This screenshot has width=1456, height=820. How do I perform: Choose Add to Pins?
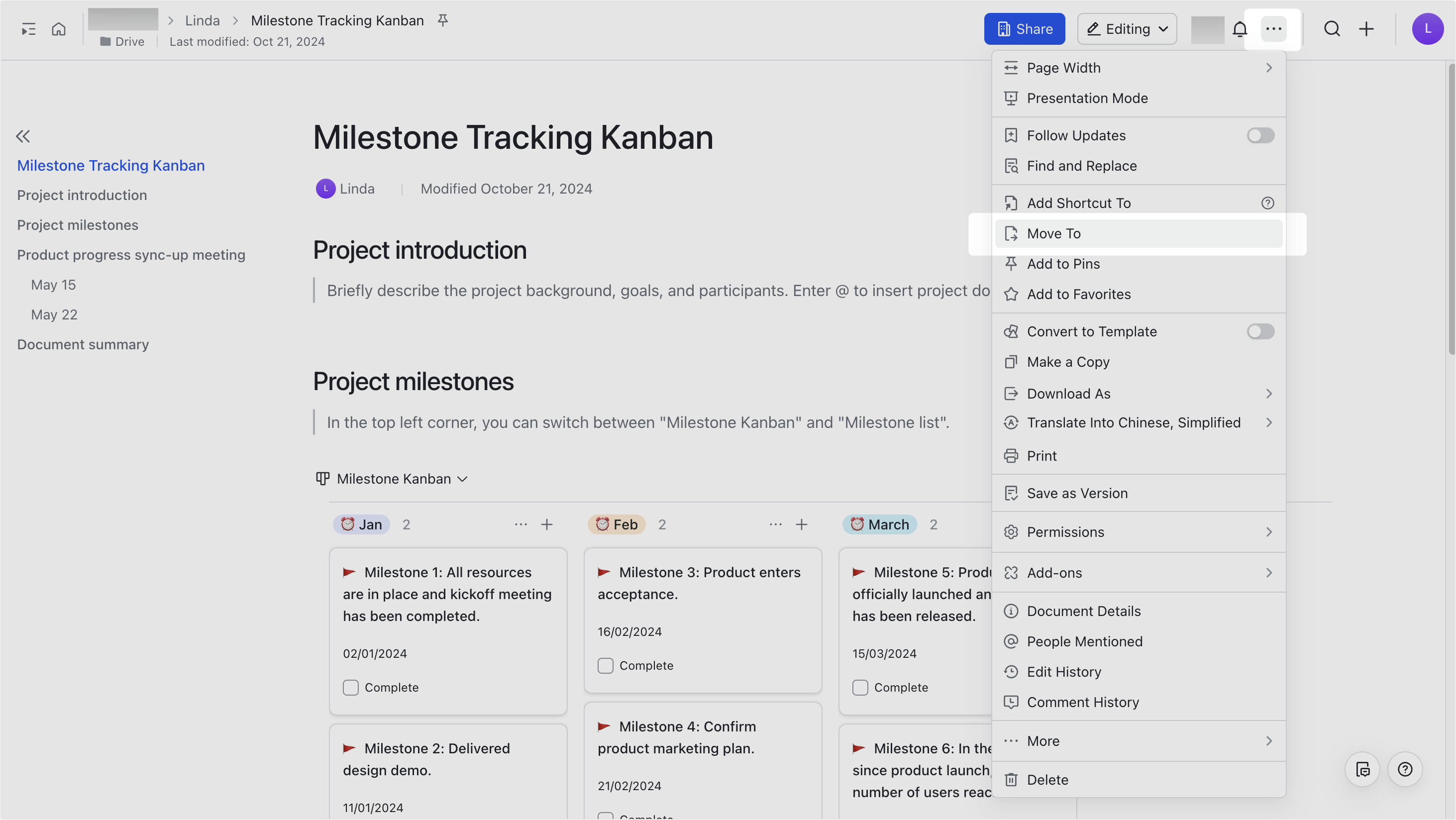[1139, 264]
